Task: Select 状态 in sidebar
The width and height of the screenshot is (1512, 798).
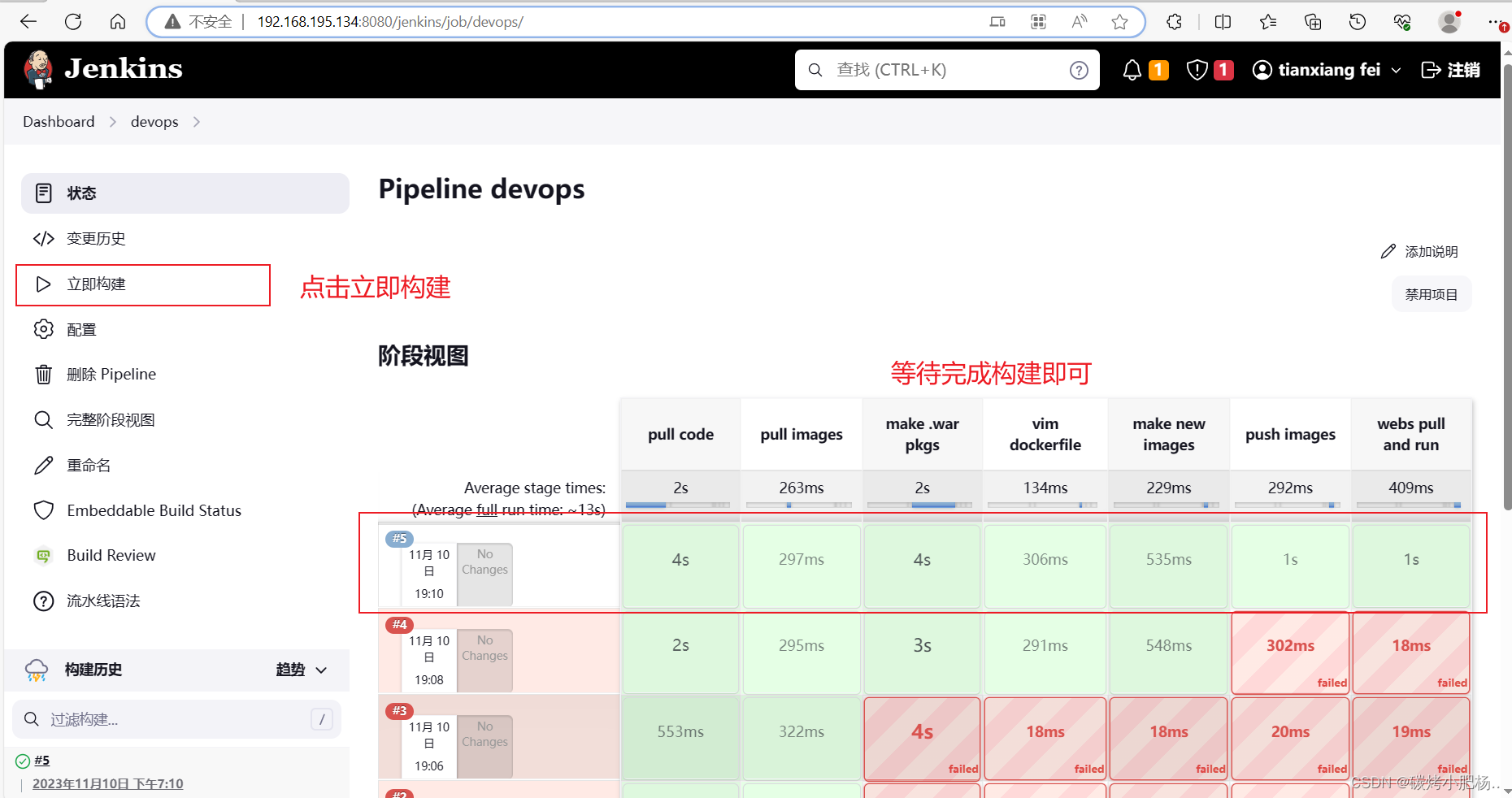Action: pos(185,193)
